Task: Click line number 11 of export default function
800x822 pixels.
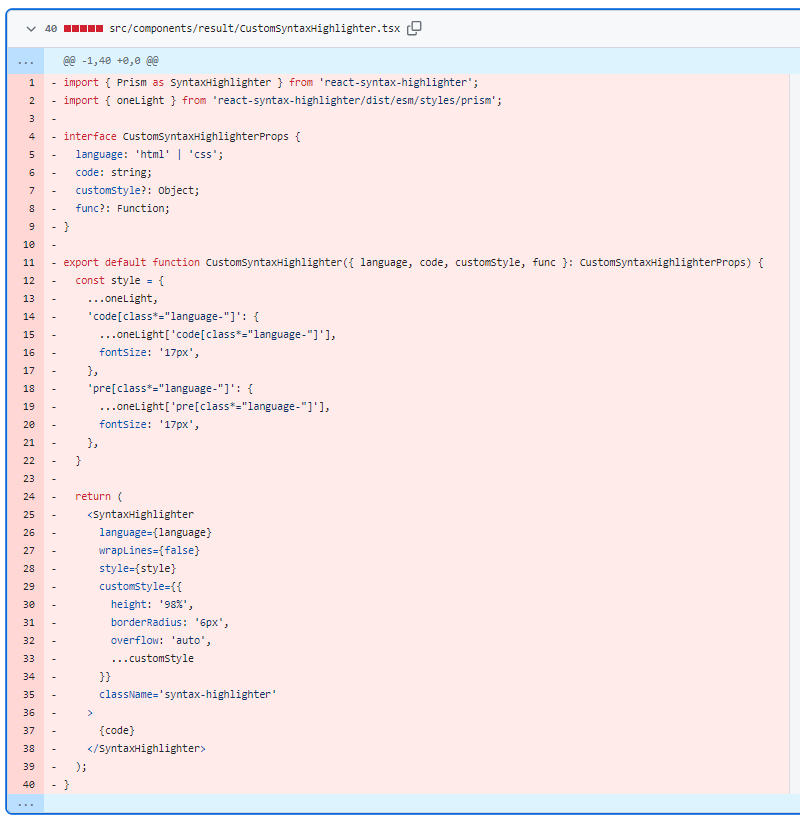Action: pyautogui.click(x=29, y=262)
